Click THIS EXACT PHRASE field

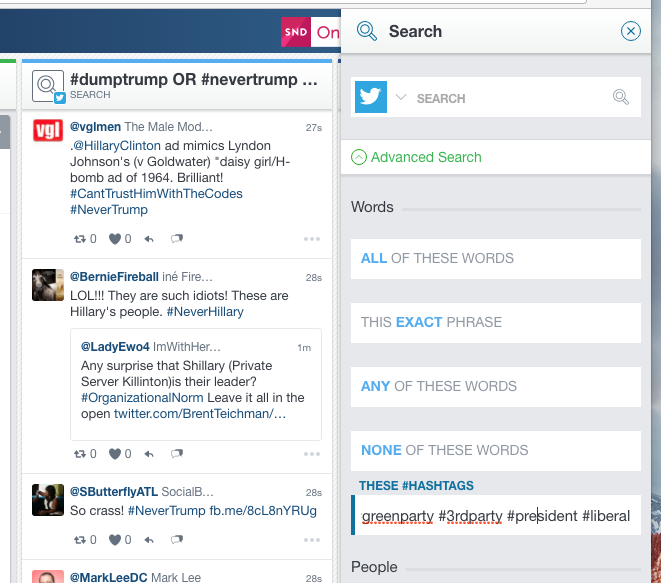(496, 322)
